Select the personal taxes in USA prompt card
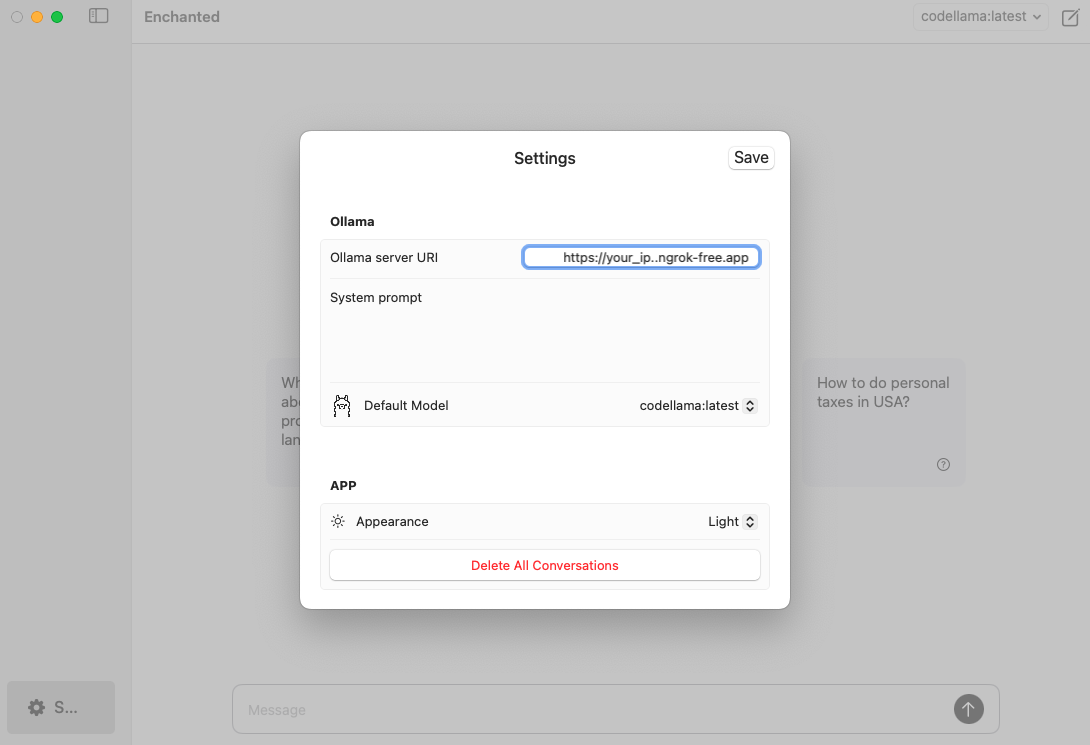 (x=884, y=422)
